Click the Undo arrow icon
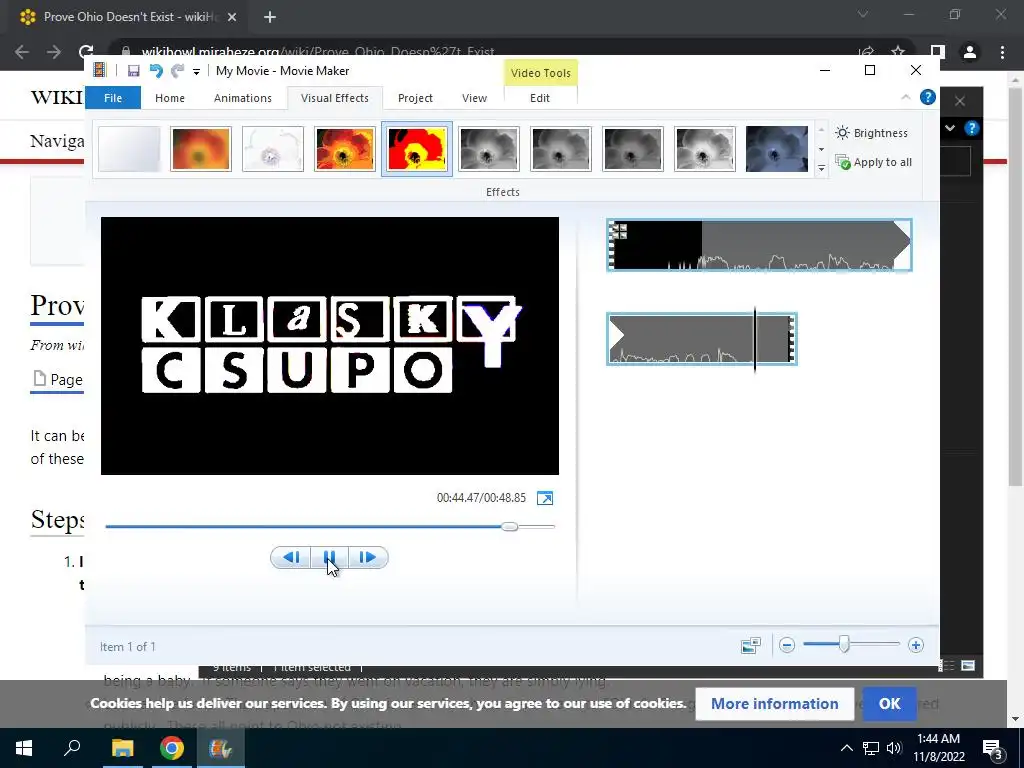The image size is (1024, 768). click(x=155, y=71)
